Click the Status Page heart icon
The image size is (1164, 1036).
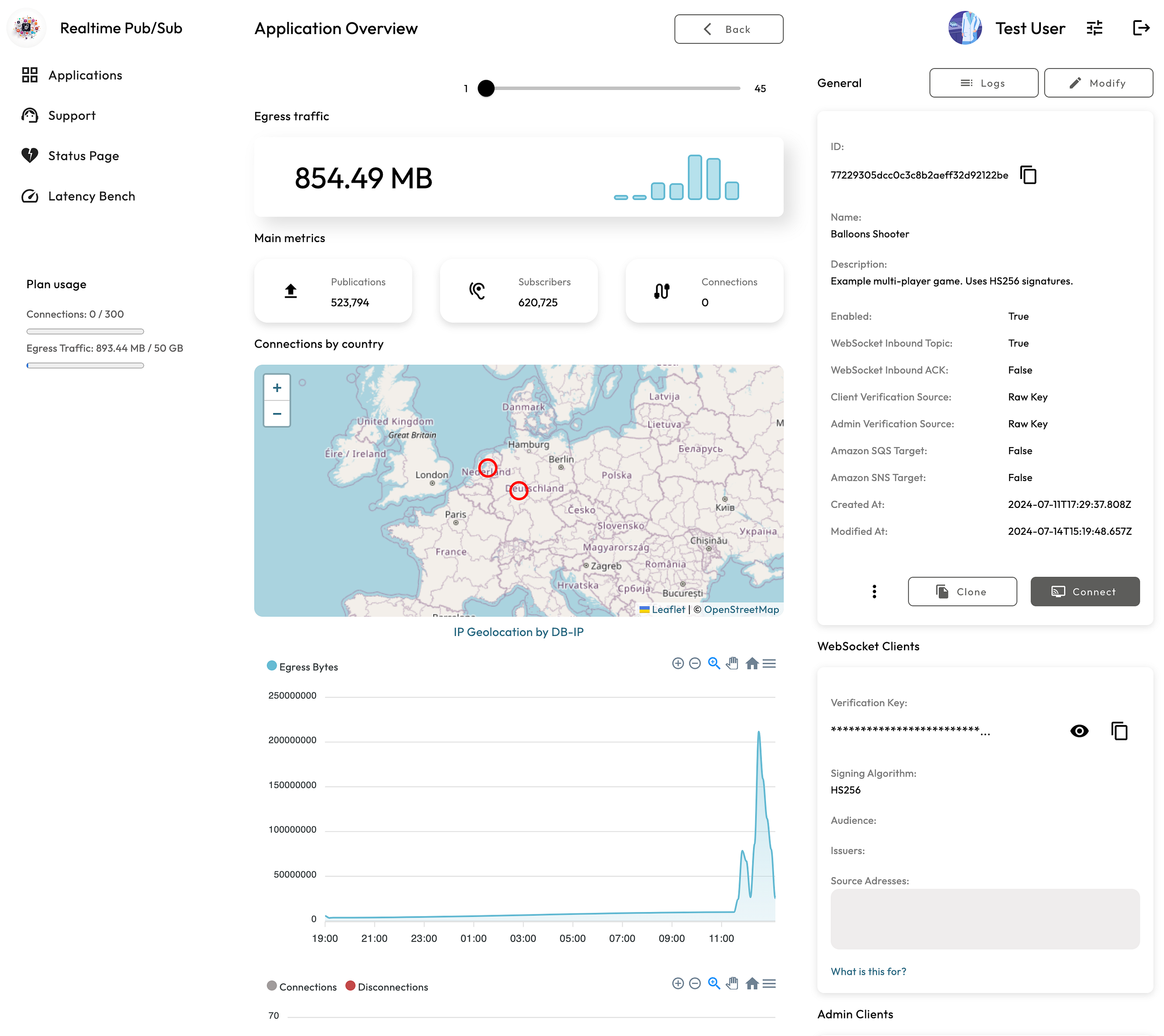click(x=30, y=155)
